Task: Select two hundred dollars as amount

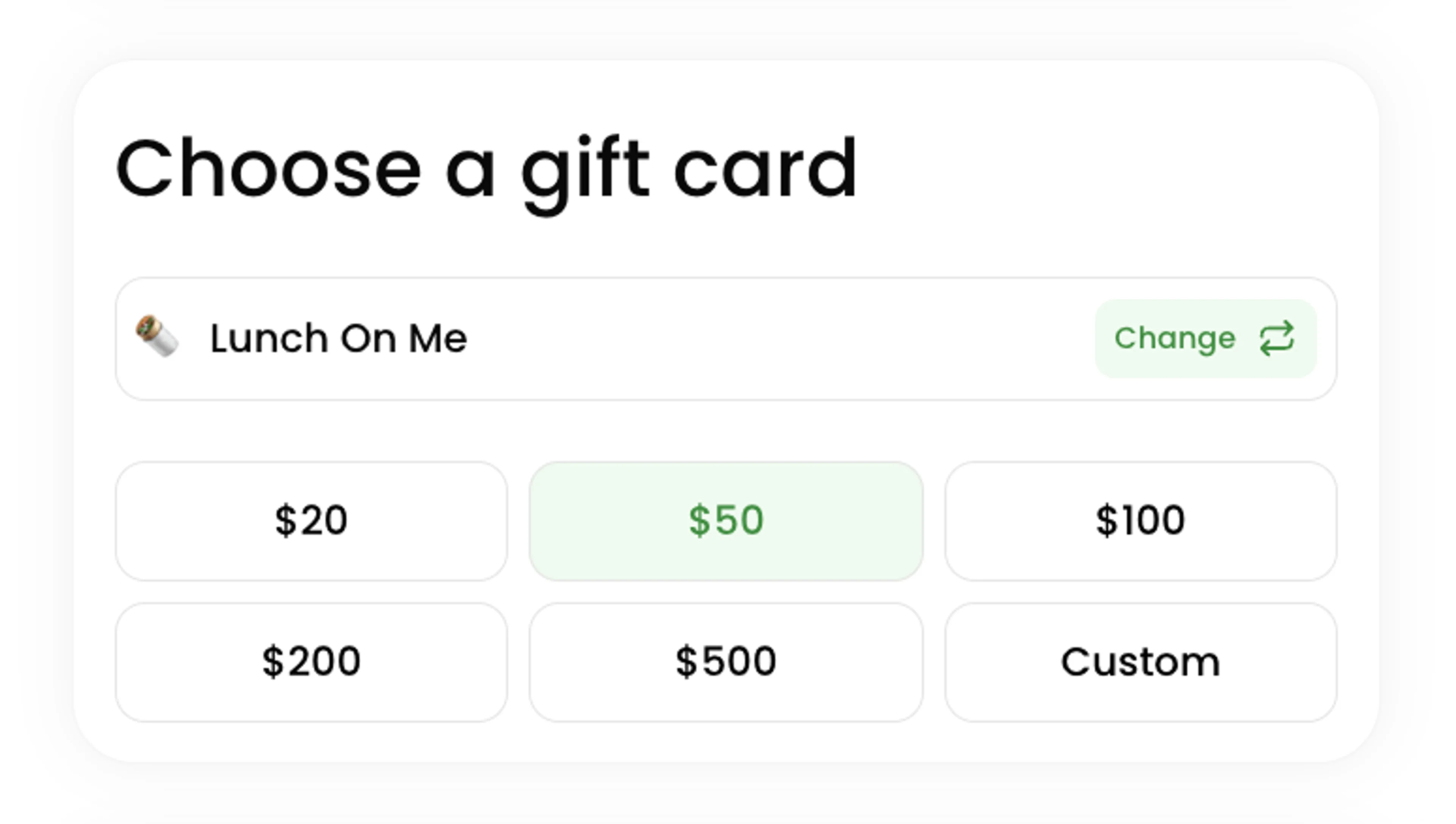Action: tap(311, 662)
